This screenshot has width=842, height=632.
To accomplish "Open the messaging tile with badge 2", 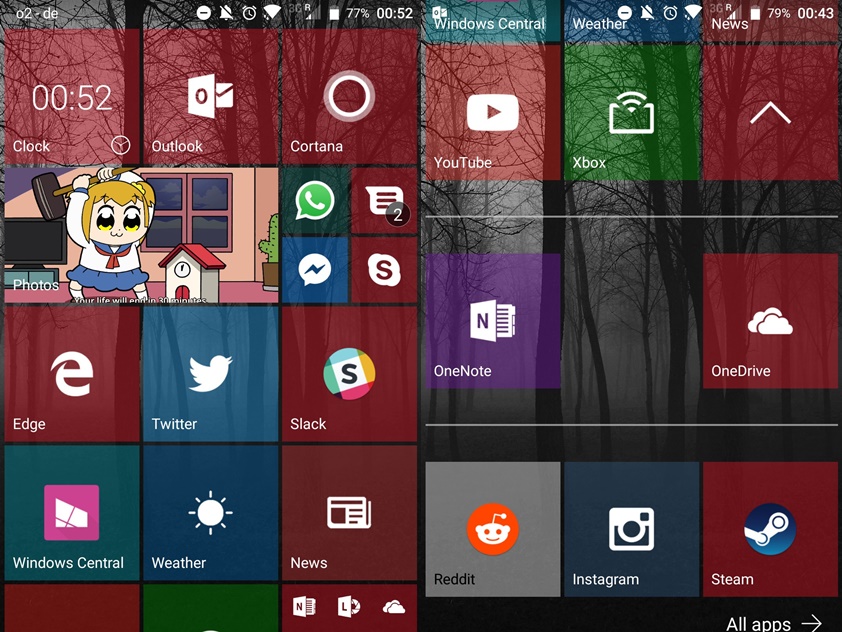I will click(x=384, y=201).
